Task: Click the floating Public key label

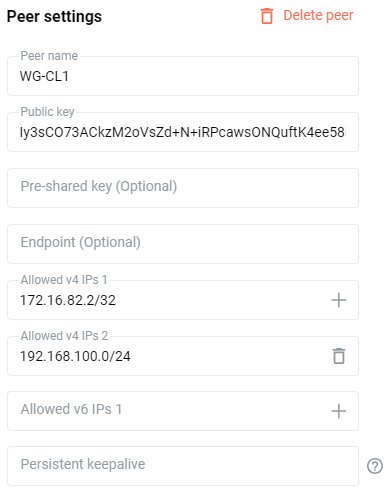Action: click(47, 112)
